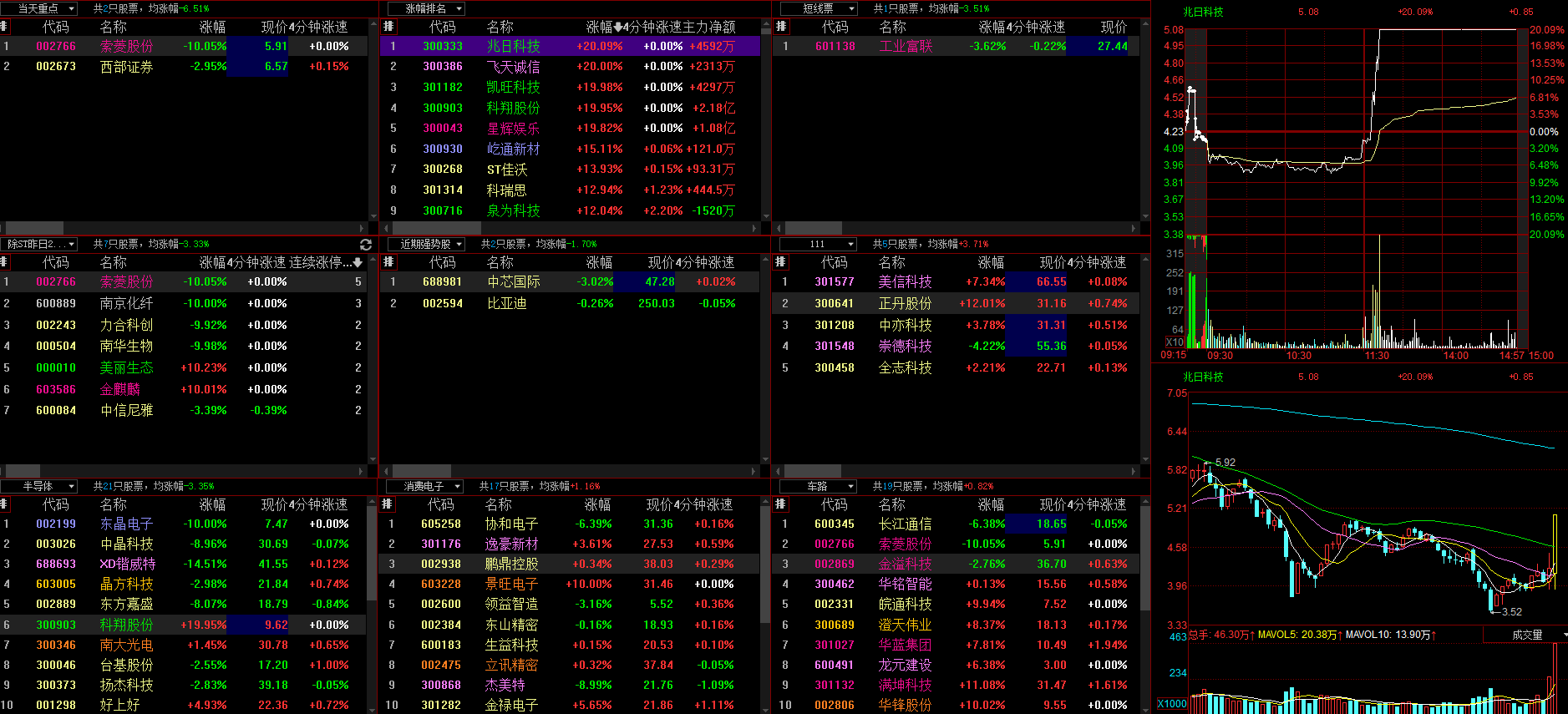This screenshot has width=1568, height=714.
Task: Sort 车路 panel by 涨幅 column
Action: (x=992, y=505)
